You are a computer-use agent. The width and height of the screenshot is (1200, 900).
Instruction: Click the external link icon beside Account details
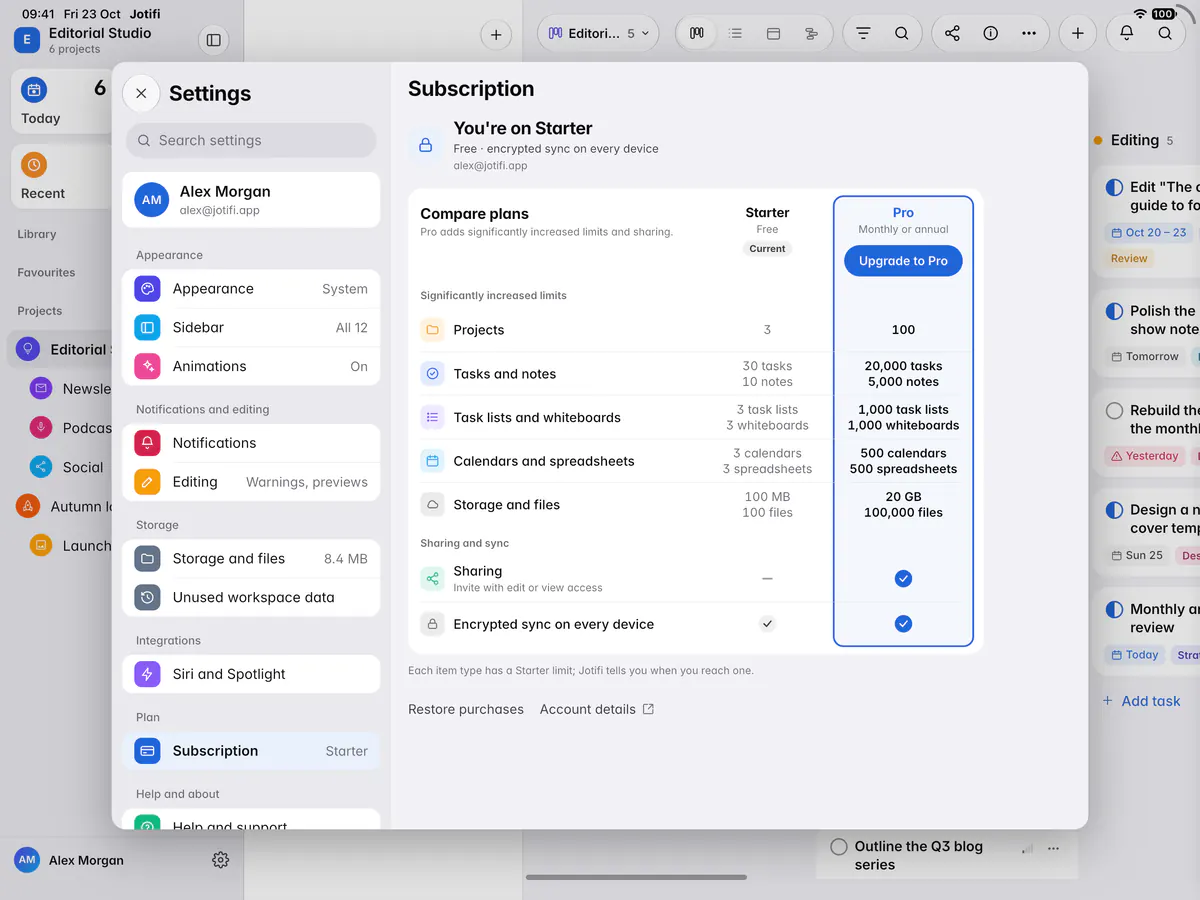(x=648, y=709)
